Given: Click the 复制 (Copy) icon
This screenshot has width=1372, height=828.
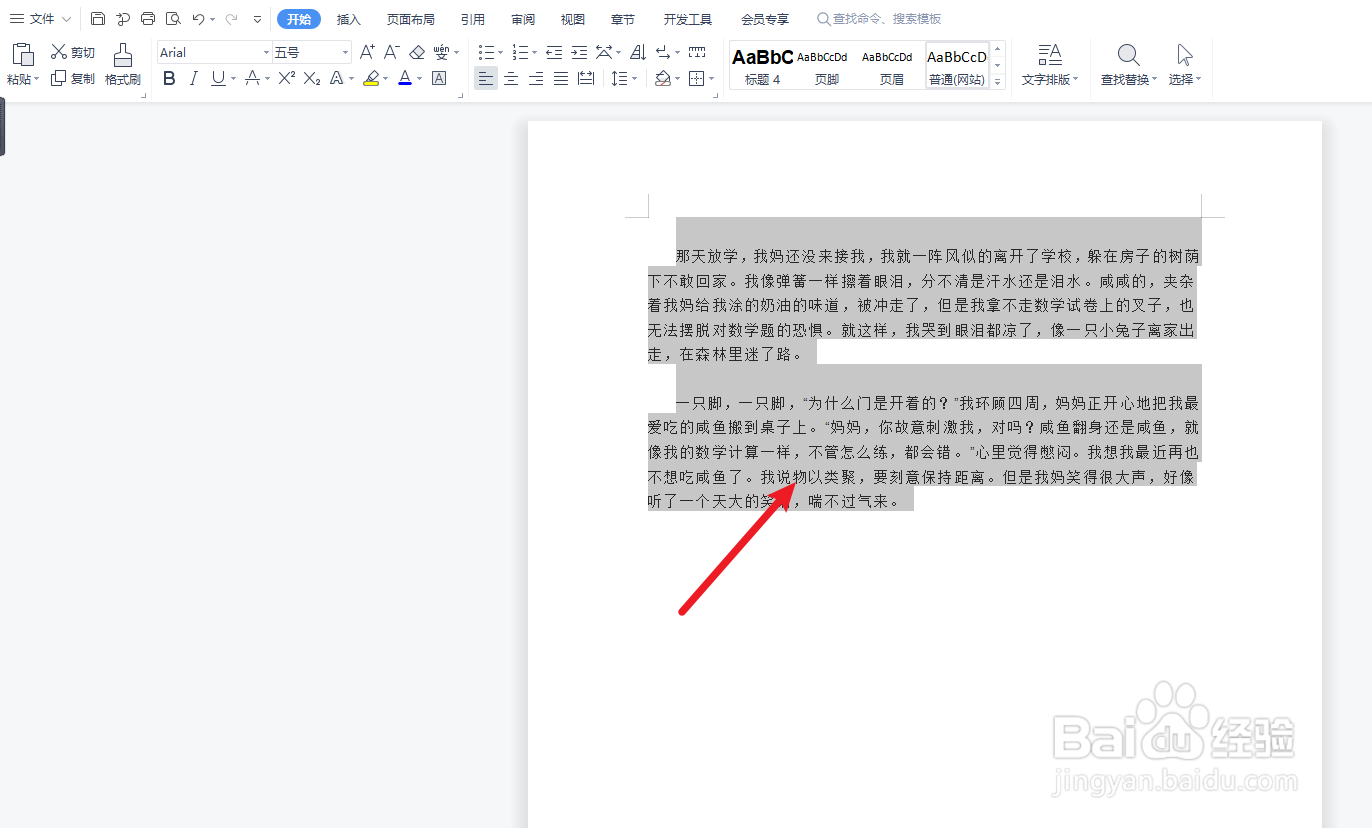Looking at the screenshot, I should click(58, 79).
